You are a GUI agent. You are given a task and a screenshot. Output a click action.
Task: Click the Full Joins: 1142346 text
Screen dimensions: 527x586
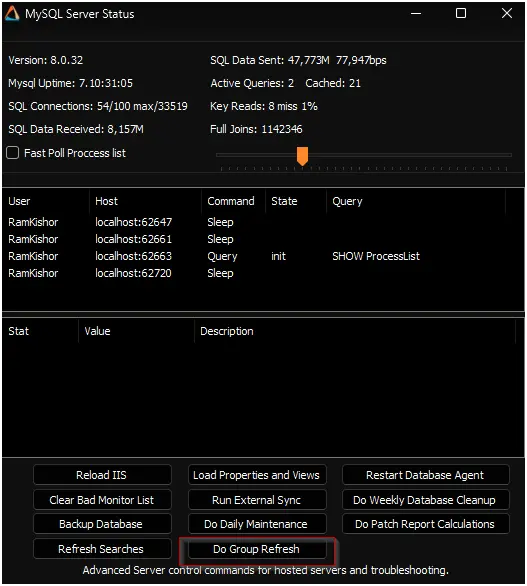click(x=256, y=129)
